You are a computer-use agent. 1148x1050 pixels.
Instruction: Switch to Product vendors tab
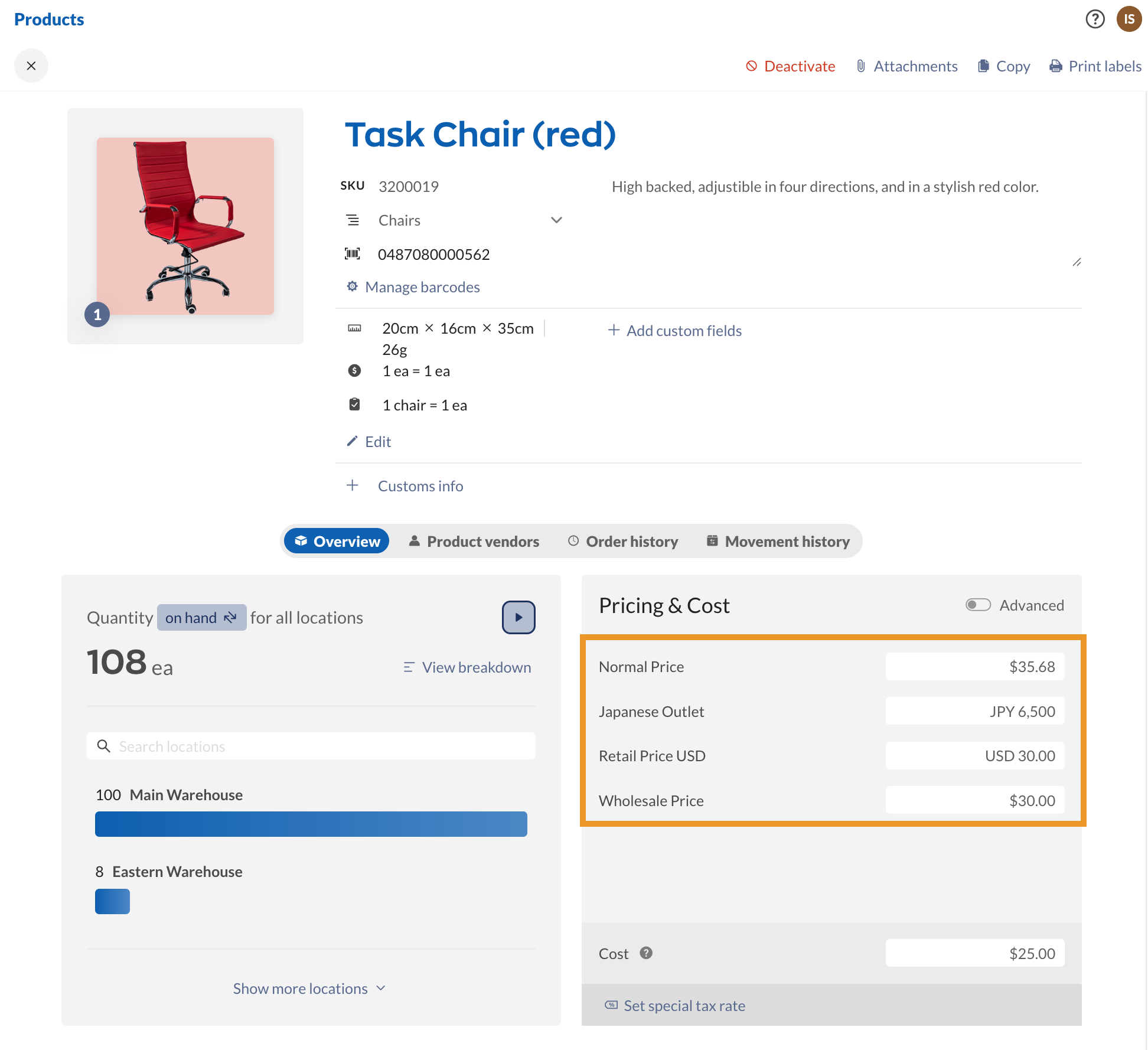point(474,542)
